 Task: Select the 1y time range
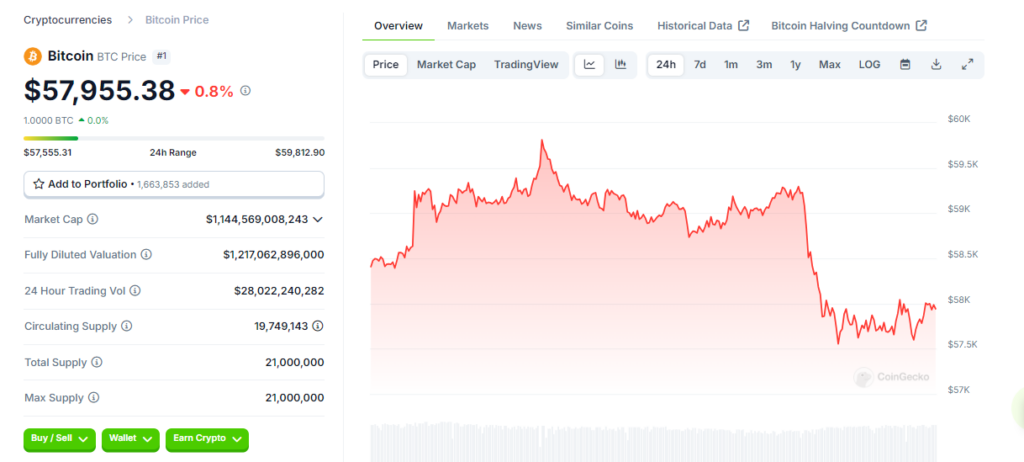pos(795,65)
